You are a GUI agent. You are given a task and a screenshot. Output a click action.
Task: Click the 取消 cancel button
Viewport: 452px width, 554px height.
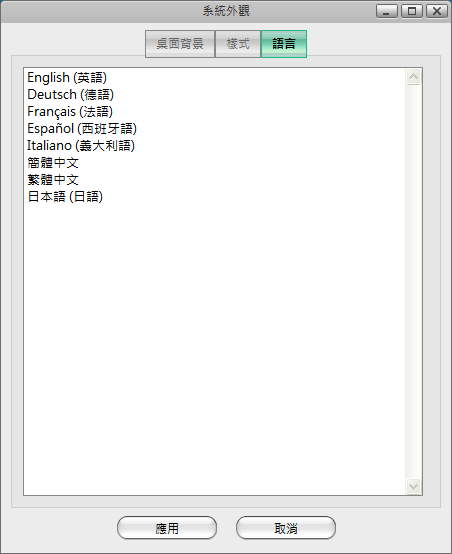286,528
